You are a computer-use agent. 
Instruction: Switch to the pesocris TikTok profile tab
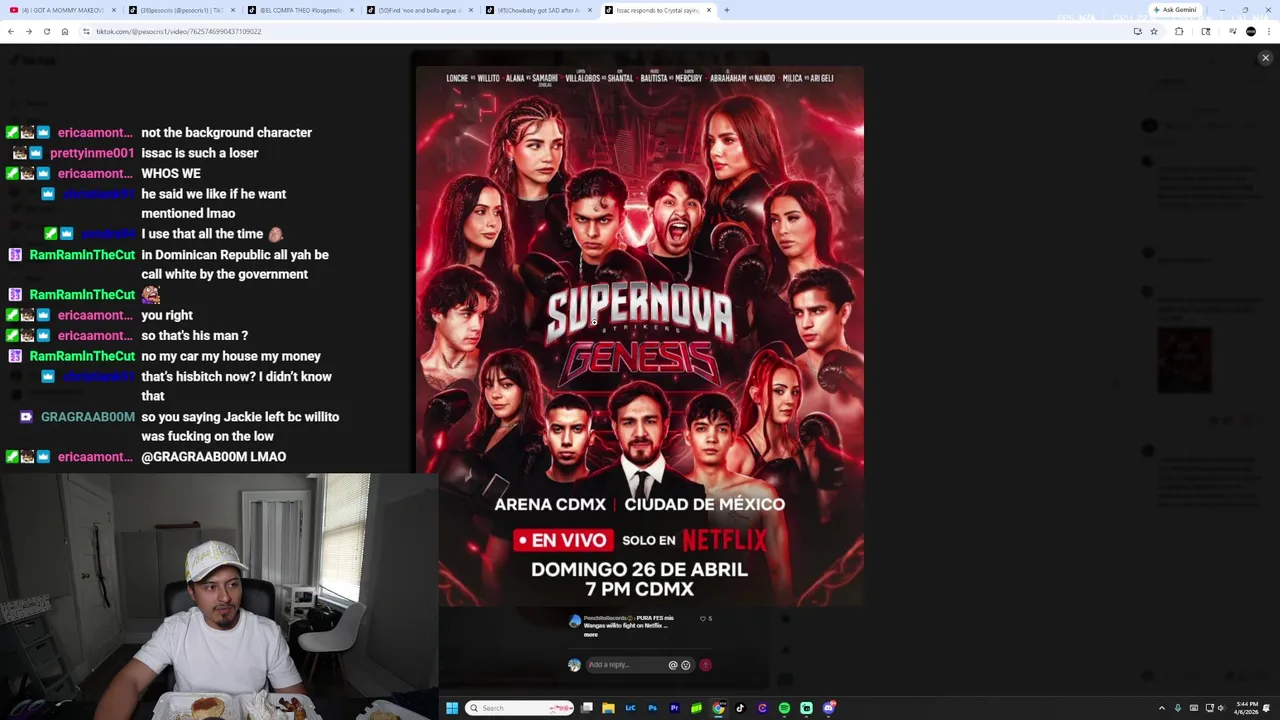181,10
